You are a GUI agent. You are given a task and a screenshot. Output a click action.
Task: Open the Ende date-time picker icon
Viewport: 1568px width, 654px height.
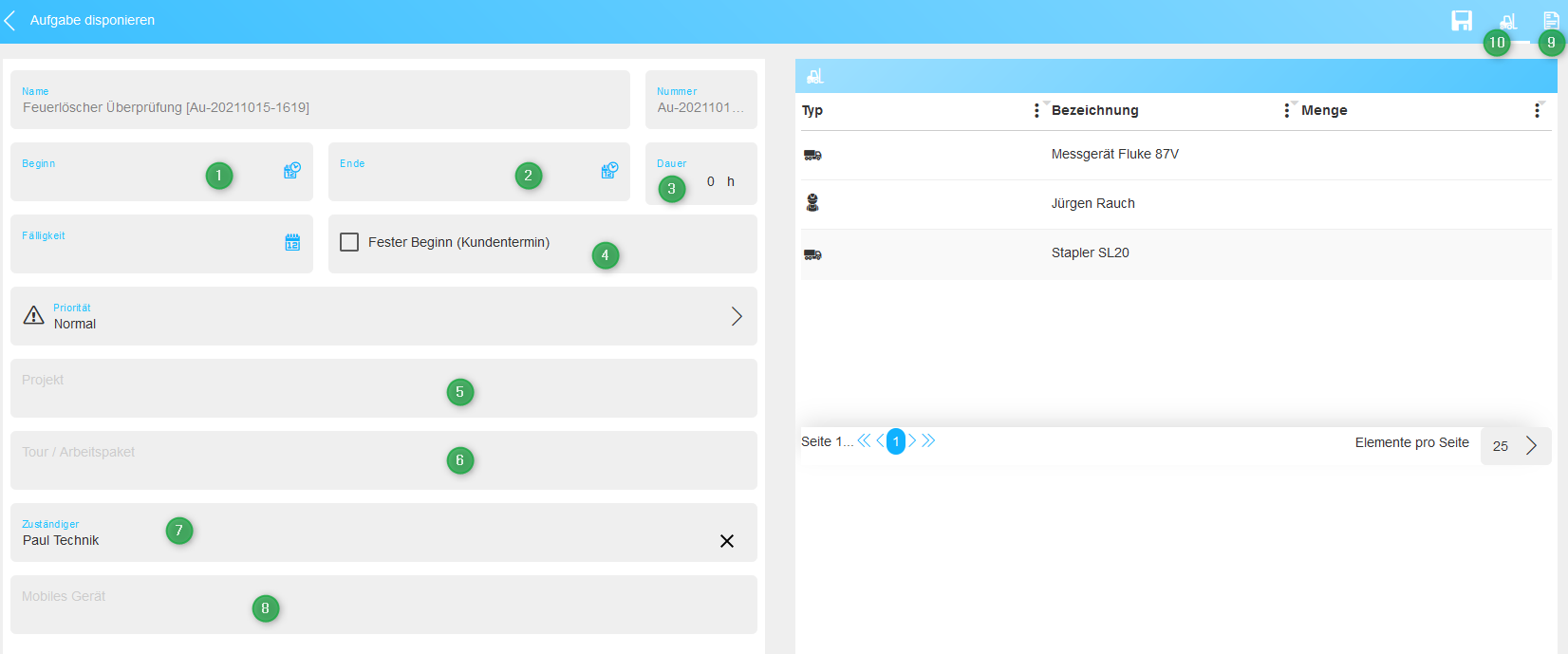point(609,171)
